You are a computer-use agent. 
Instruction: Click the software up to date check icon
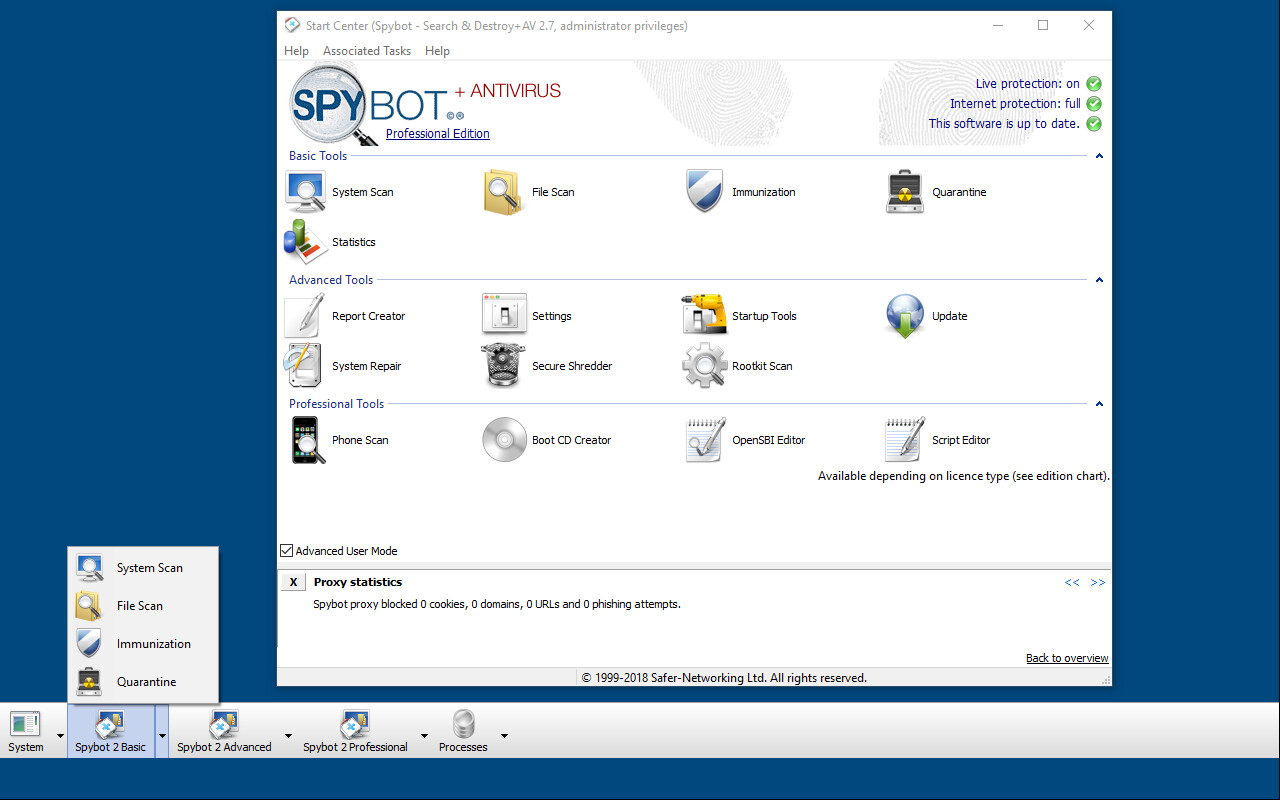pos(1094,124)
